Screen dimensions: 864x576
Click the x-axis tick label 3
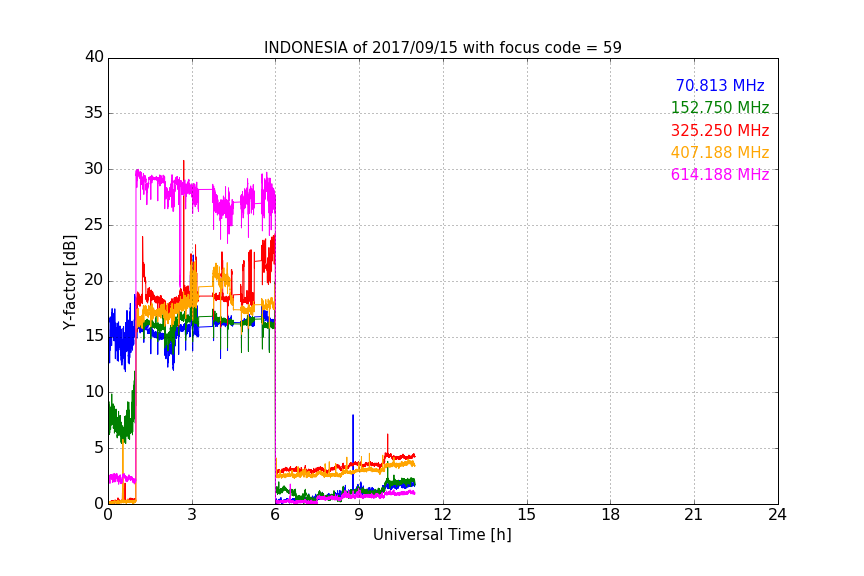(x=192, y=515)
